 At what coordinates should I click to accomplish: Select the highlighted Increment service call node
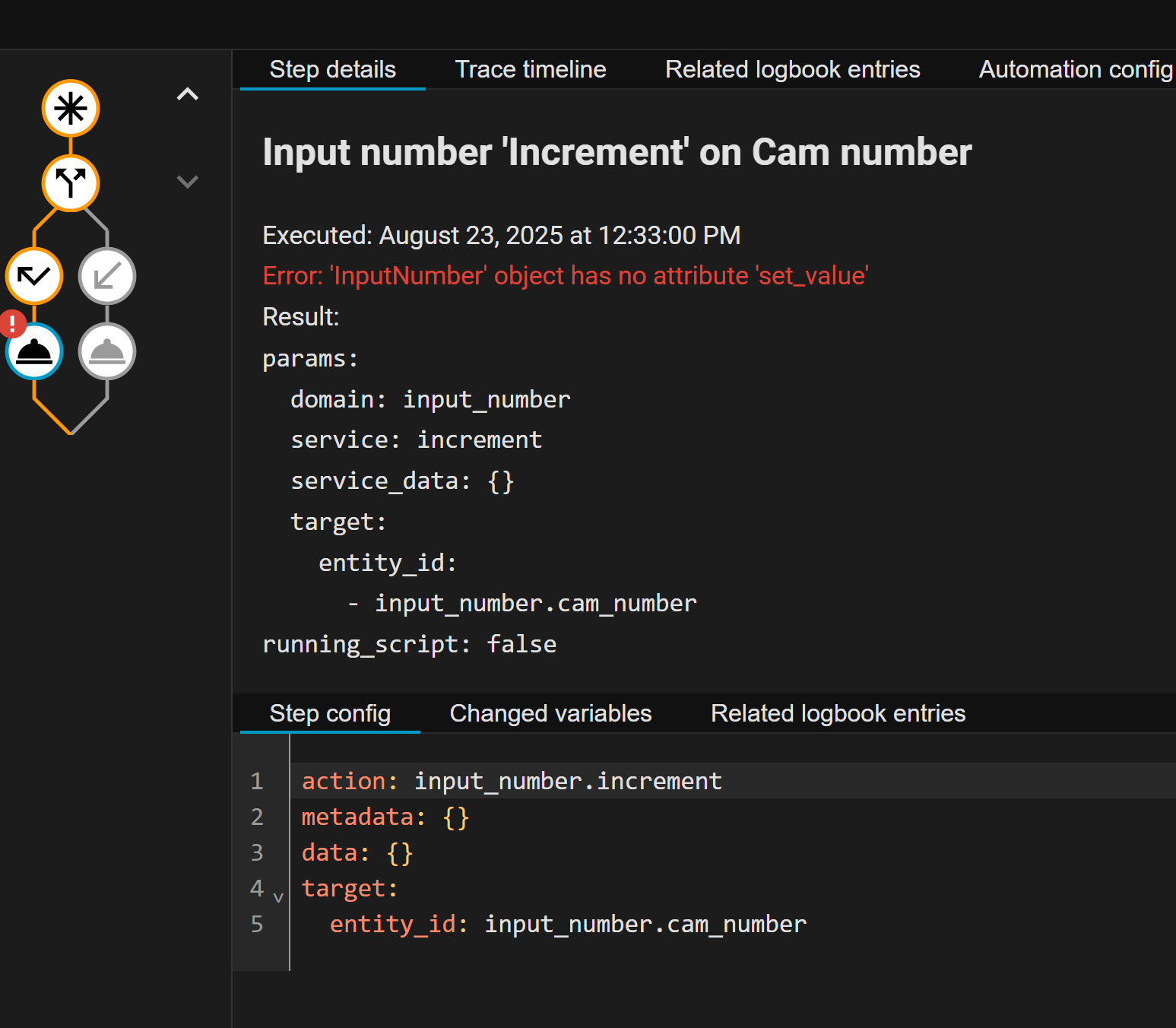point(33,351)
